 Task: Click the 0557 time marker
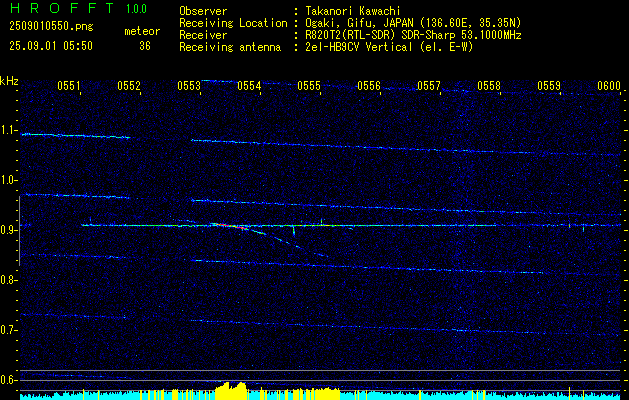click(429, 85)
